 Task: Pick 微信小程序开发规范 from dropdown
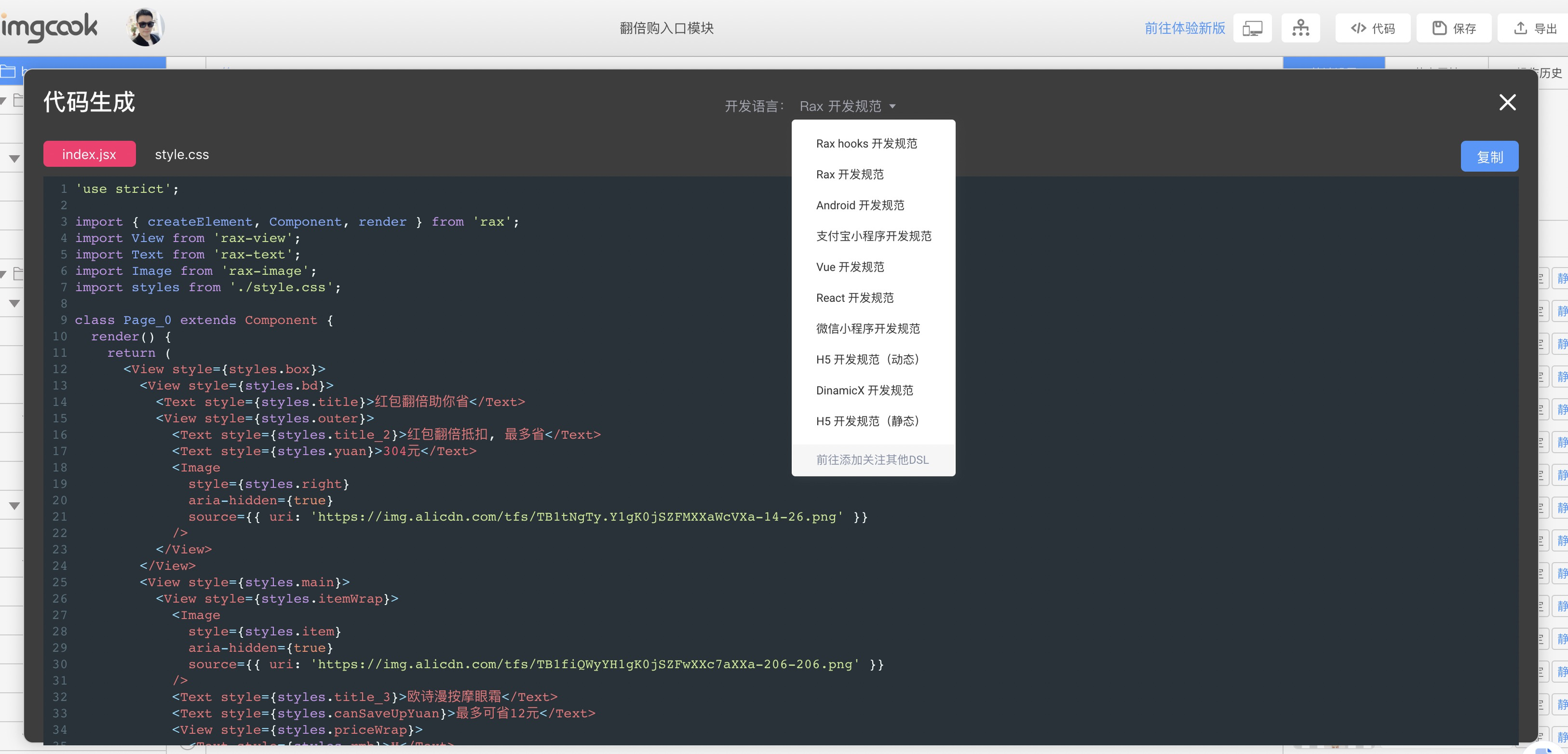[x=867, y=329]
